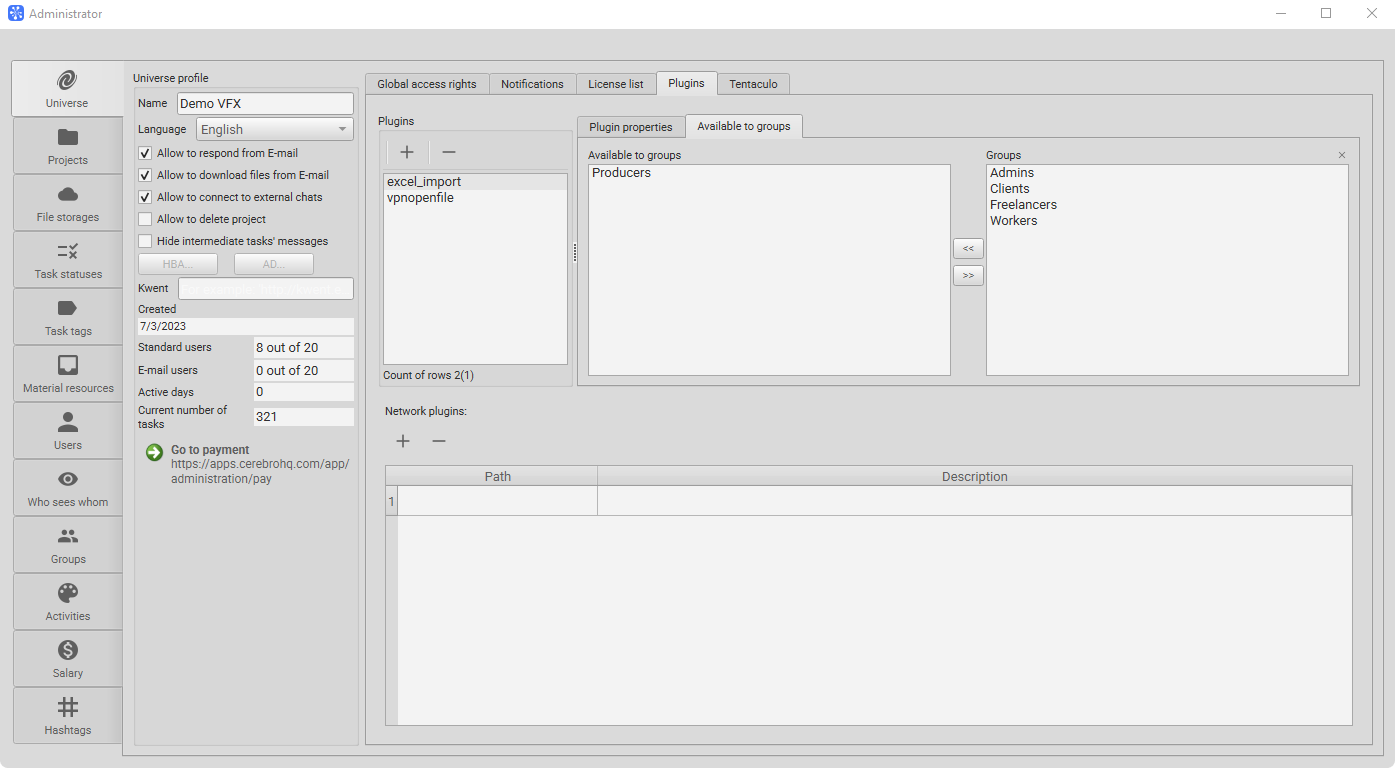Screen dimensions: 1395x768
Task: Go to Task statuses section
Action: [68, 260]
